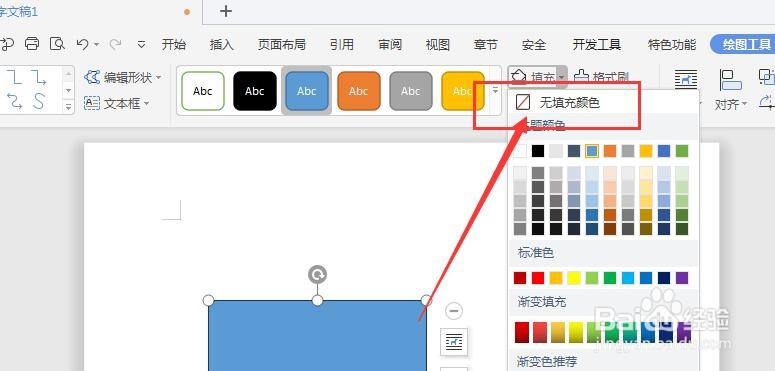Click the rotation handle above the rectangle

pyautogui.click(x=317, y=274)
